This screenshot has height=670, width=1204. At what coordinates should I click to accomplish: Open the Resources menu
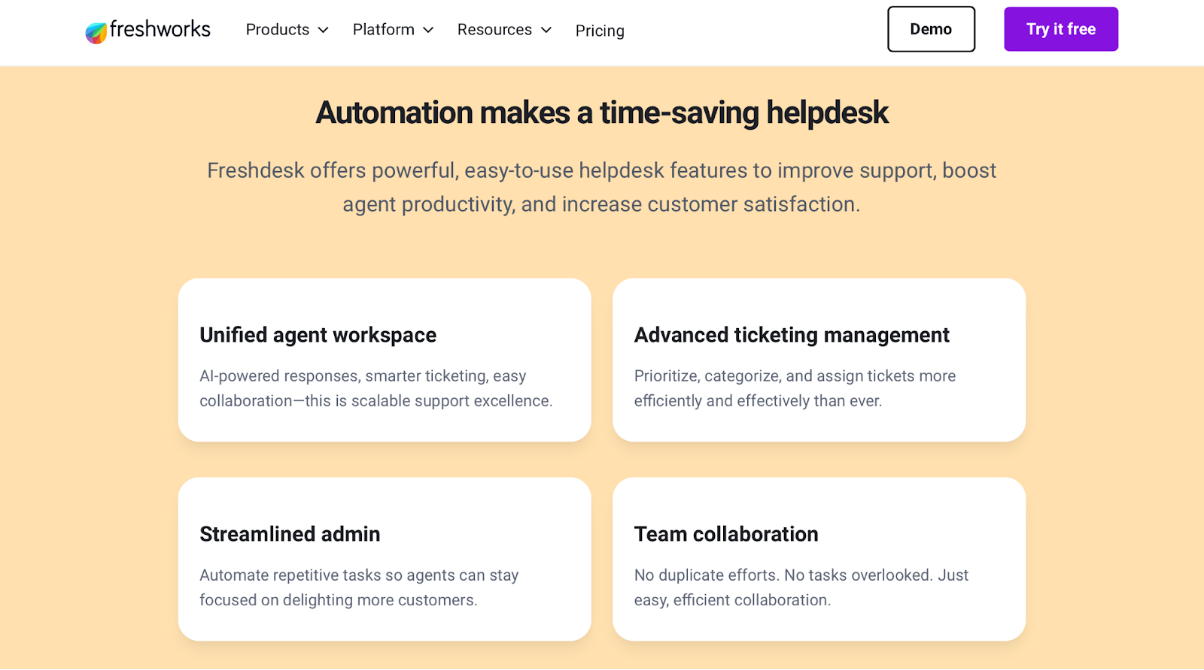(494, 30)
